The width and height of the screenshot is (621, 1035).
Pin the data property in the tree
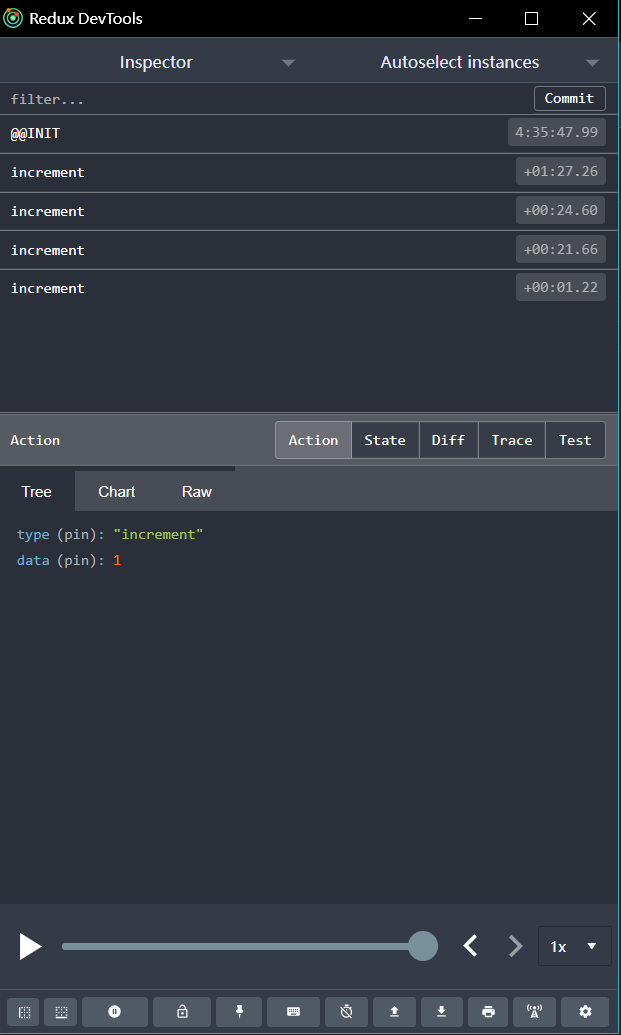76,561
